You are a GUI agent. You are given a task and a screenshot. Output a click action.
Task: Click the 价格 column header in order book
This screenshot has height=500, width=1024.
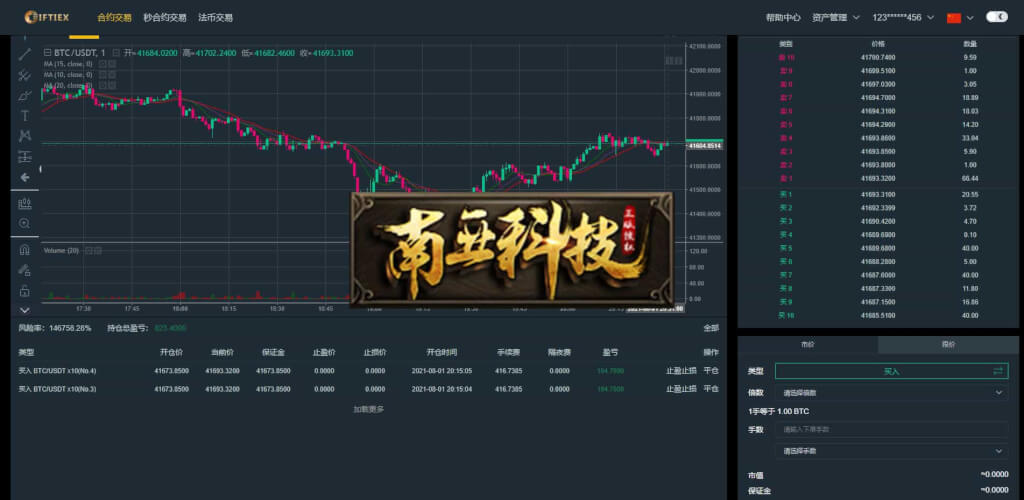pos(878,44)
